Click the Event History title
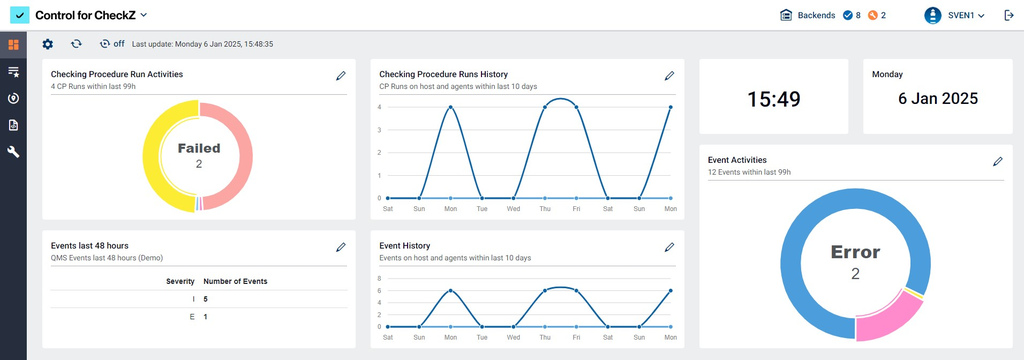 pyautogui.click(x=405, y=246)
